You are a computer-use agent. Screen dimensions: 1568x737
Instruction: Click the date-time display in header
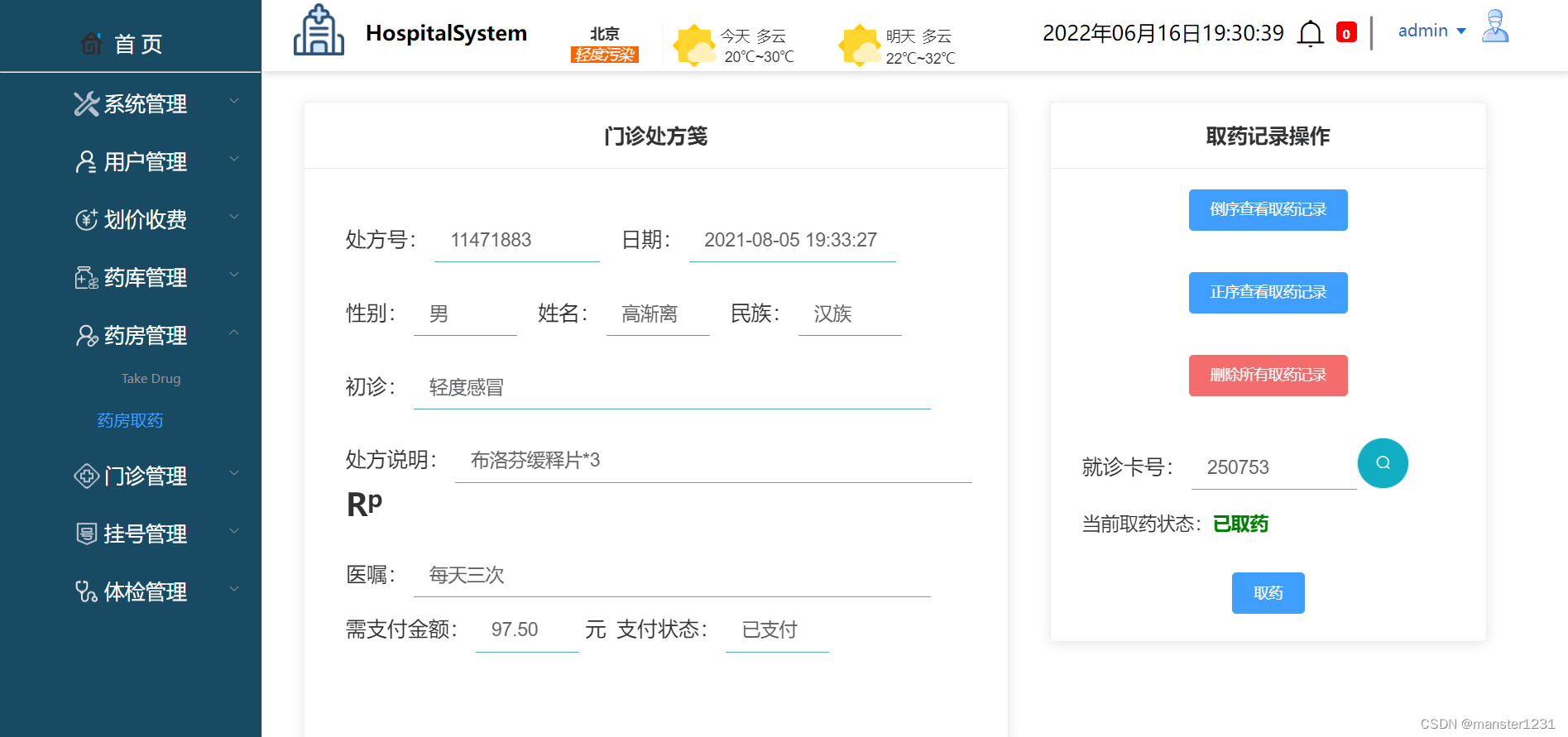point(1163,33)
